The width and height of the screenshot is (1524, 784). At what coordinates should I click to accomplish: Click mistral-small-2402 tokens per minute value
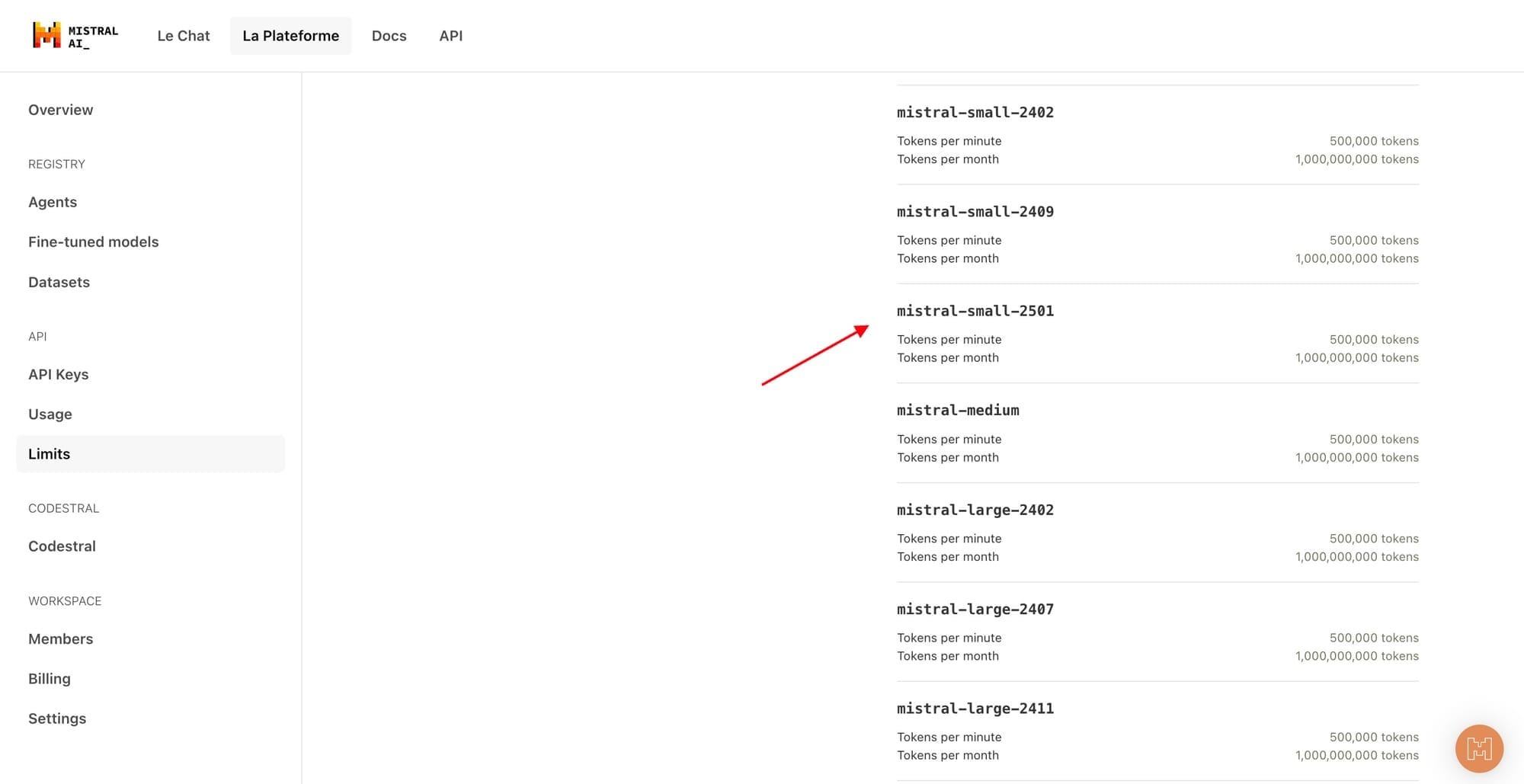pos(1374,141)
